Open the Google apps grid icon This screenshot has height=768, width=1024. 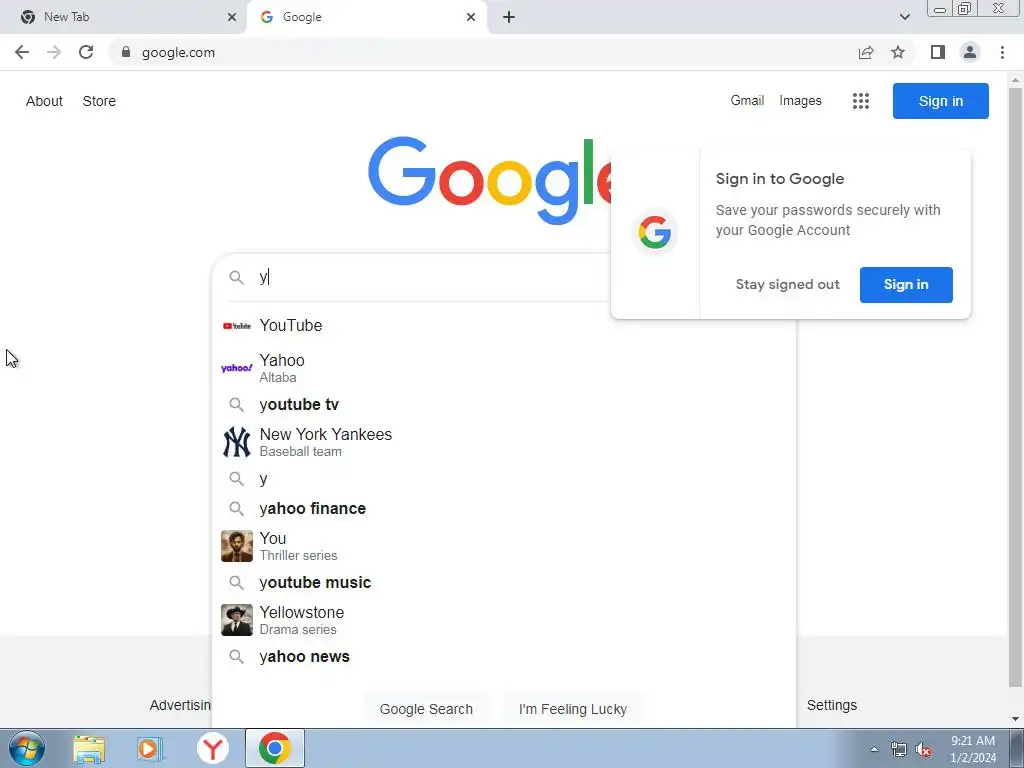pos(861,101)
